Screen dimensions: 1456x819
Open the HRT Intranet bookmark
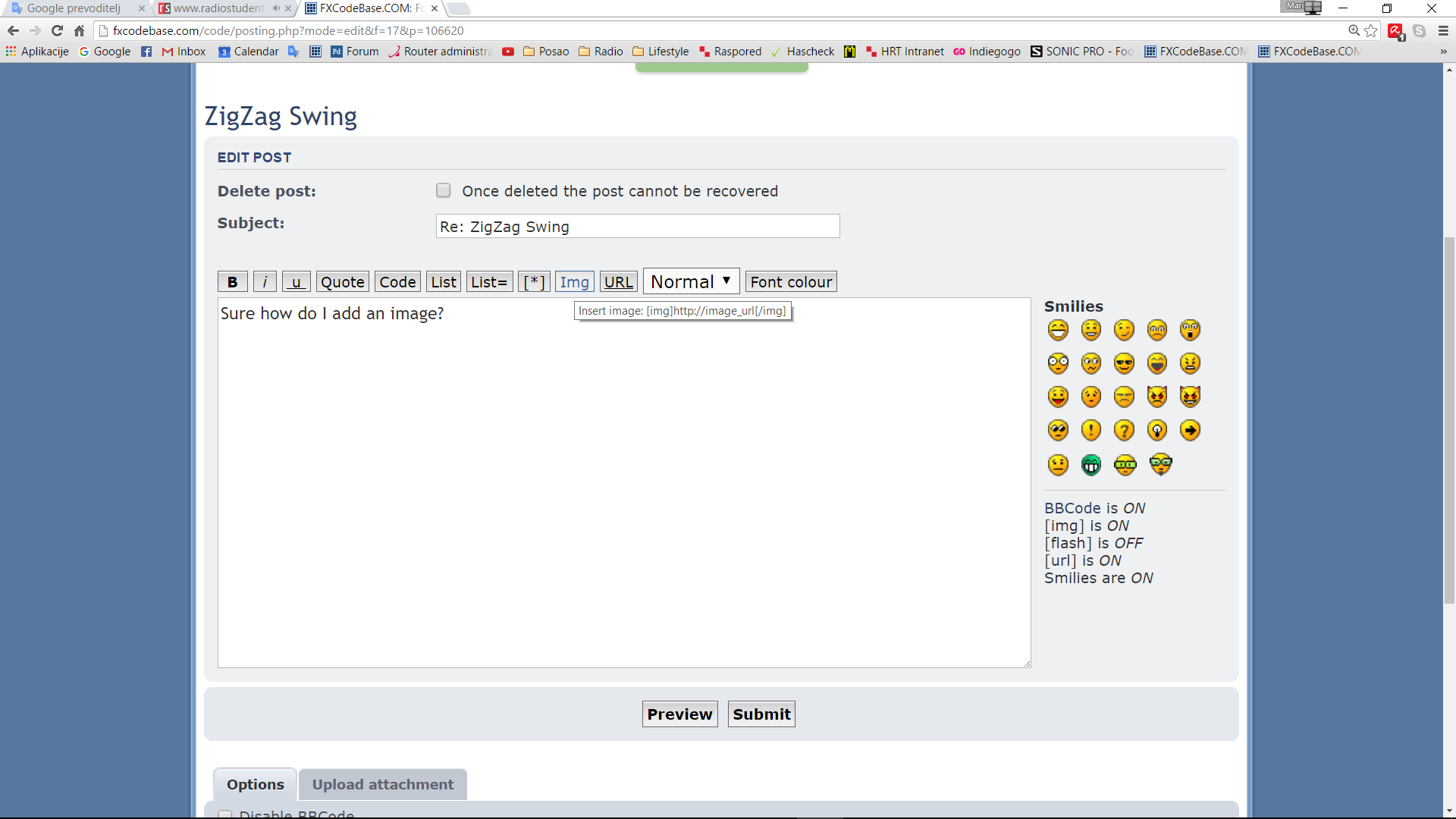point(905,52)
